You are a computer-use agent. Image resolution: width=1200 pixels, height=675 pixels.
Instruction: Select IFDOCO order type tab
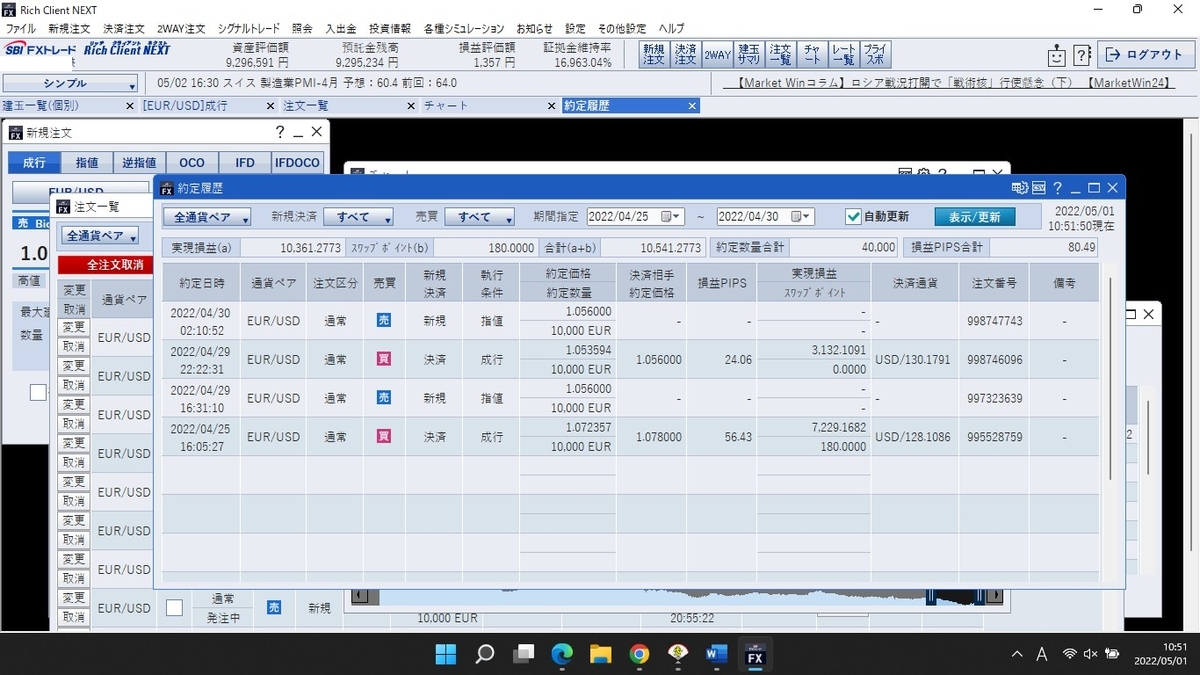297,163
